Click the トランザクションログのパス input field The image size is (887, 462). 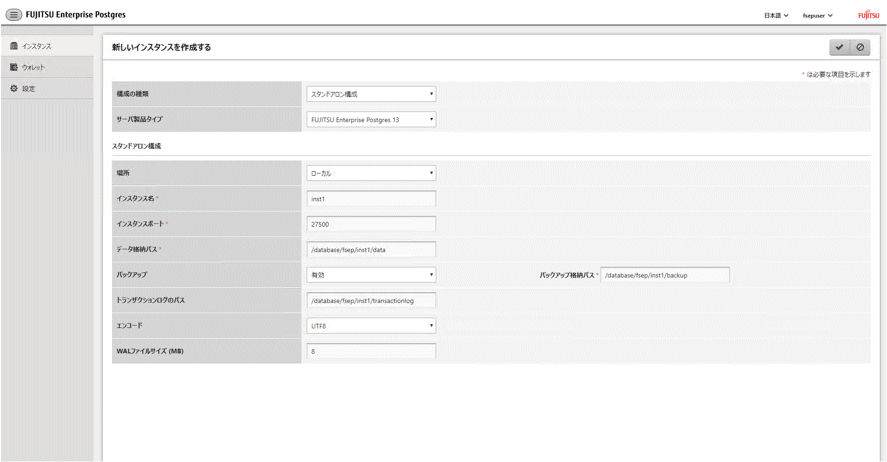371,300
